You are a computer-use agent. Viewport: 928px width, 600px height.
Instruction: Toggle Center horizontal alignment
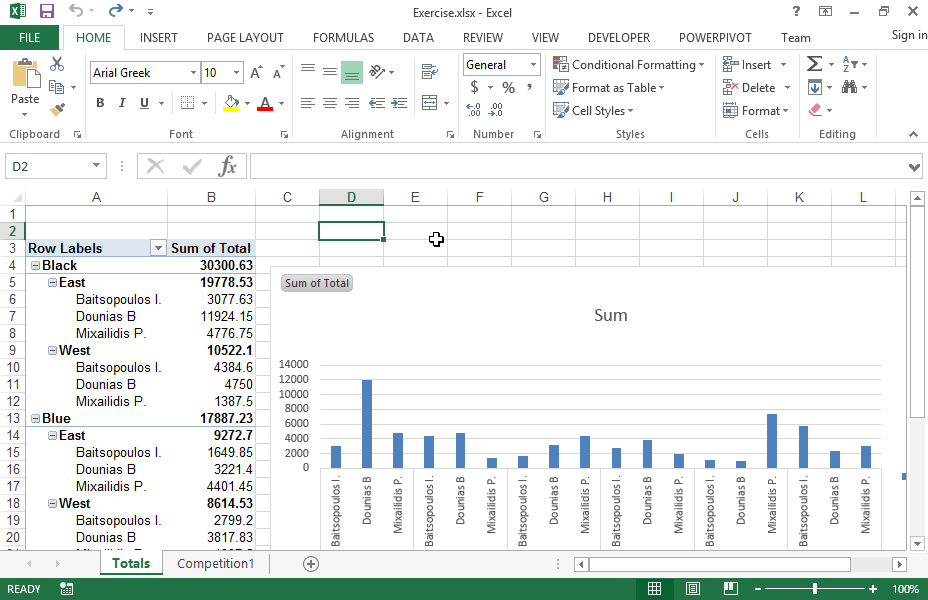[x=330, y=104]
